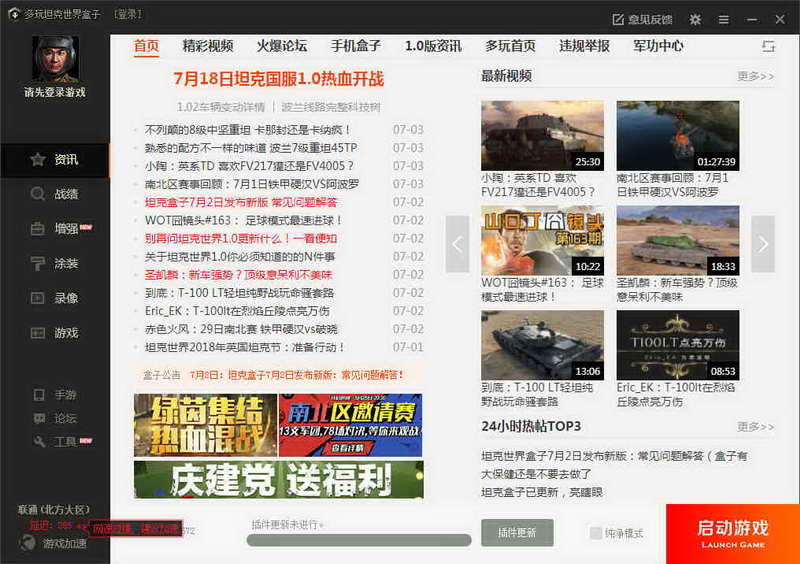Click the refresh icon beside 军功中心

click(x=768, y=46)
